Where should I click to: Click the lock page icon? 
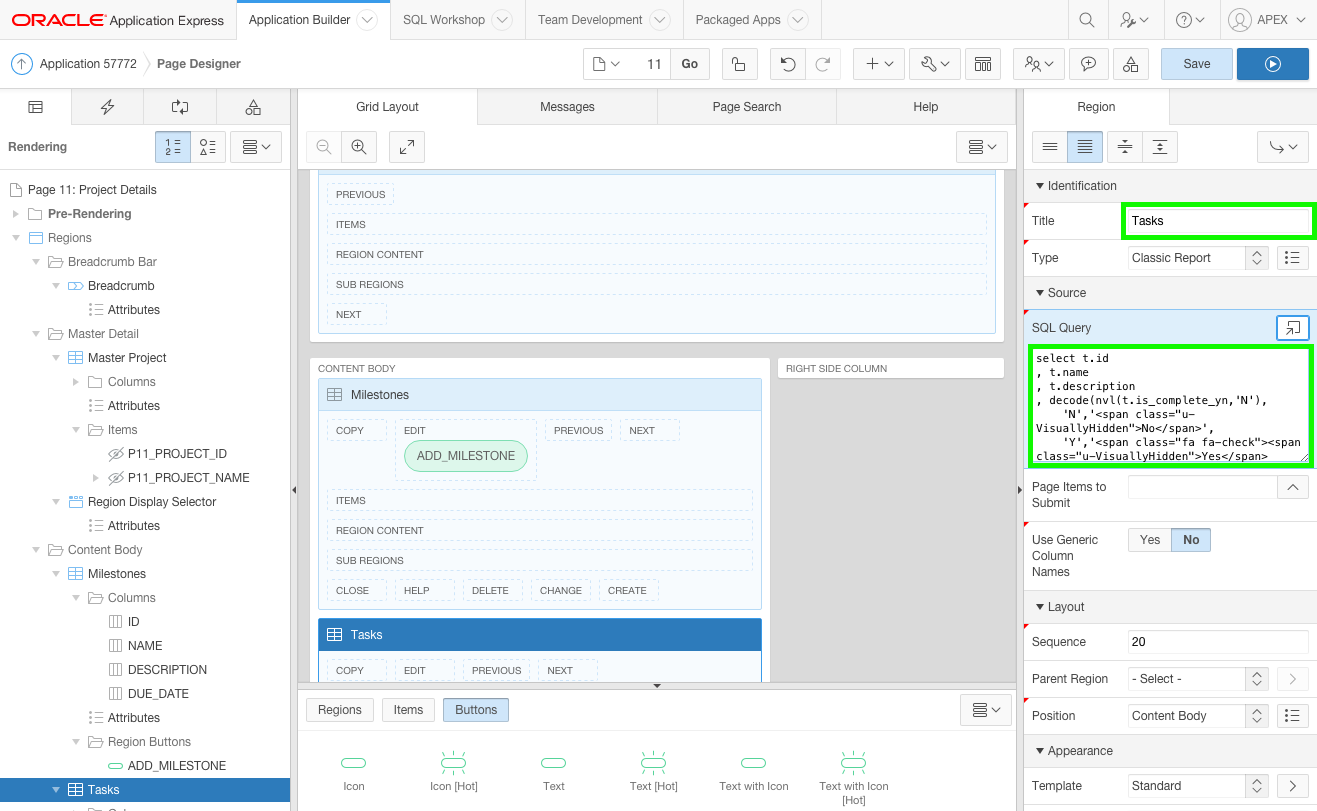(738, 64)
